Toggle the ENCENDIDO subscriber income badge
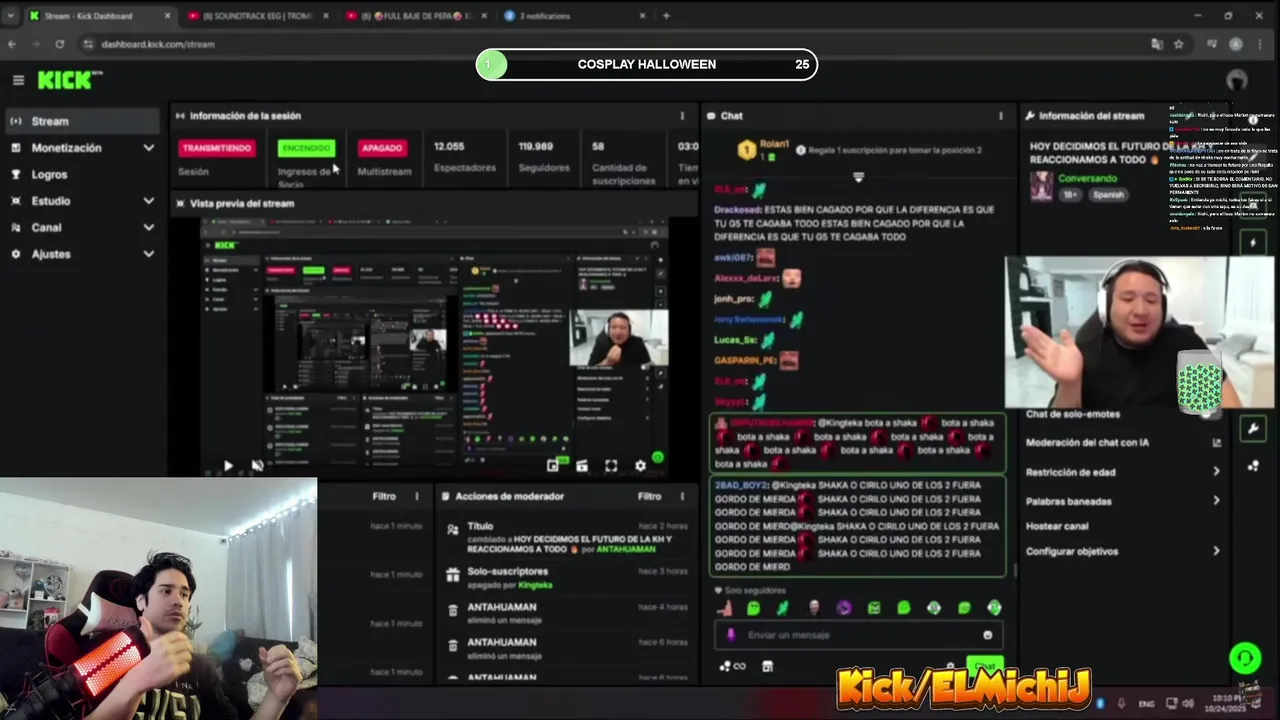Screen dimensions: 1280x720 click(x=306, y=148)
